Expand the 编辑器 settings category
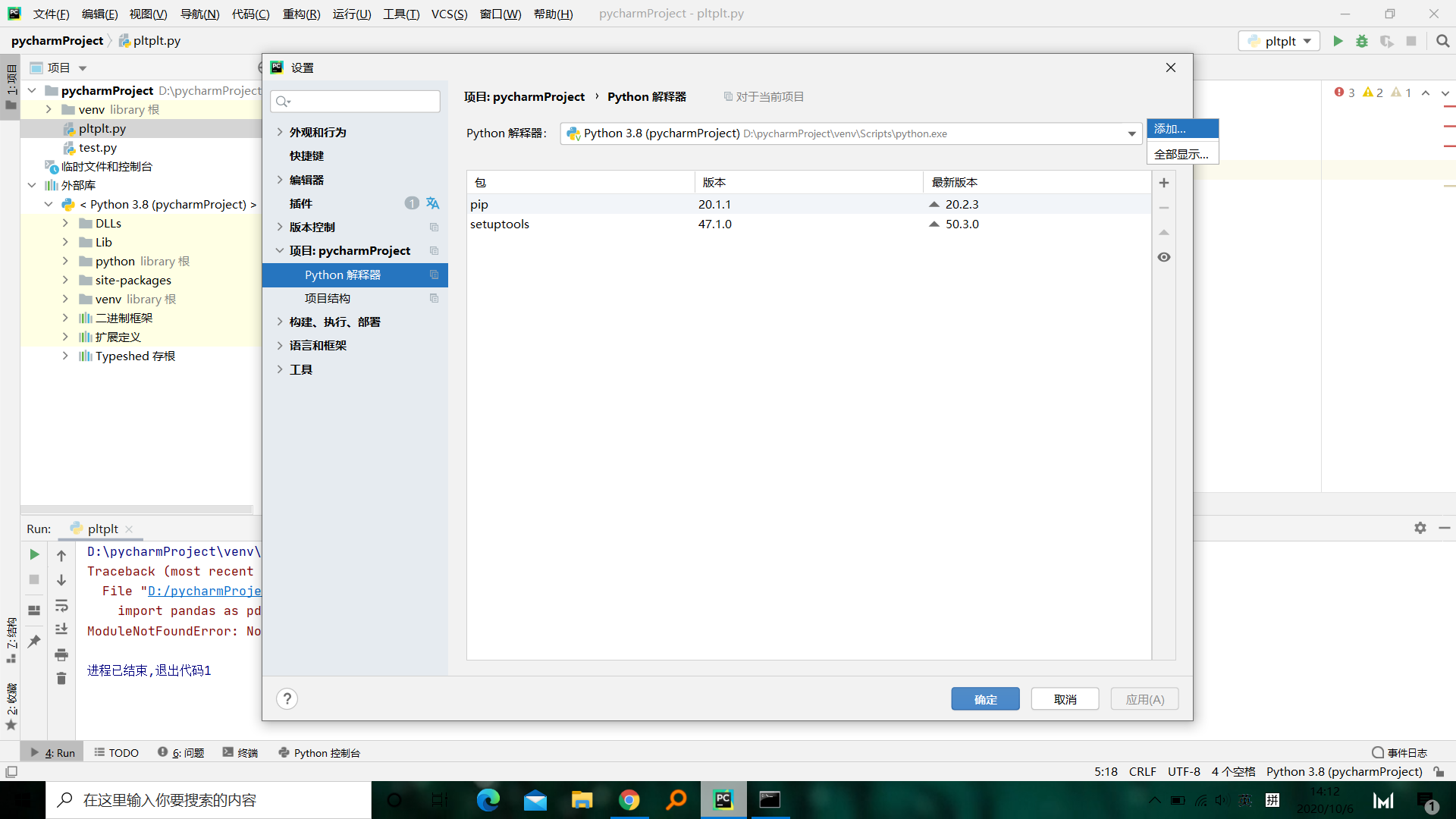The image size is (1456, 819). 279,180
